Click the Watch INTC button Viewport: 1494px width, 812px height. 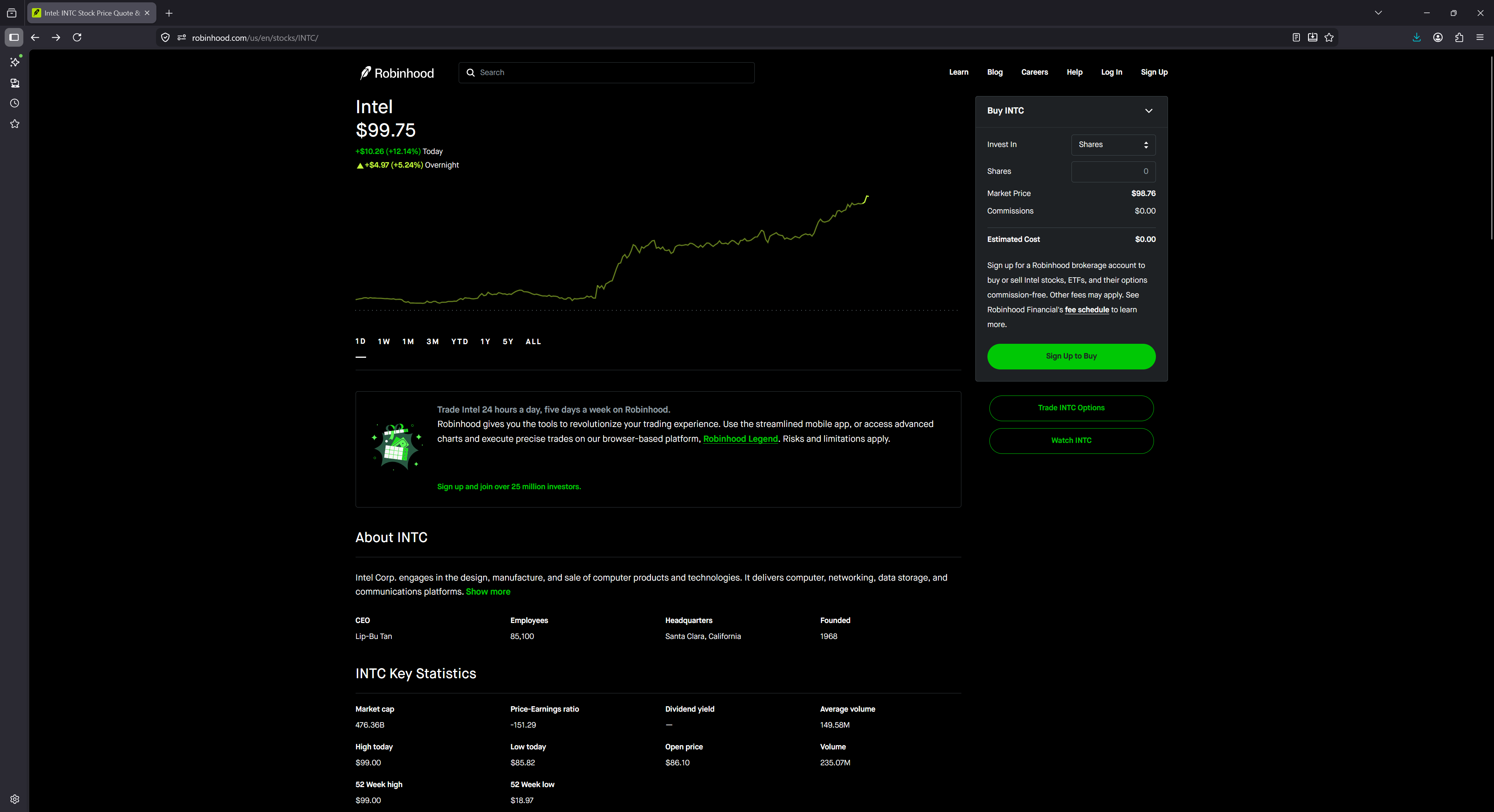coord(1071,441)
